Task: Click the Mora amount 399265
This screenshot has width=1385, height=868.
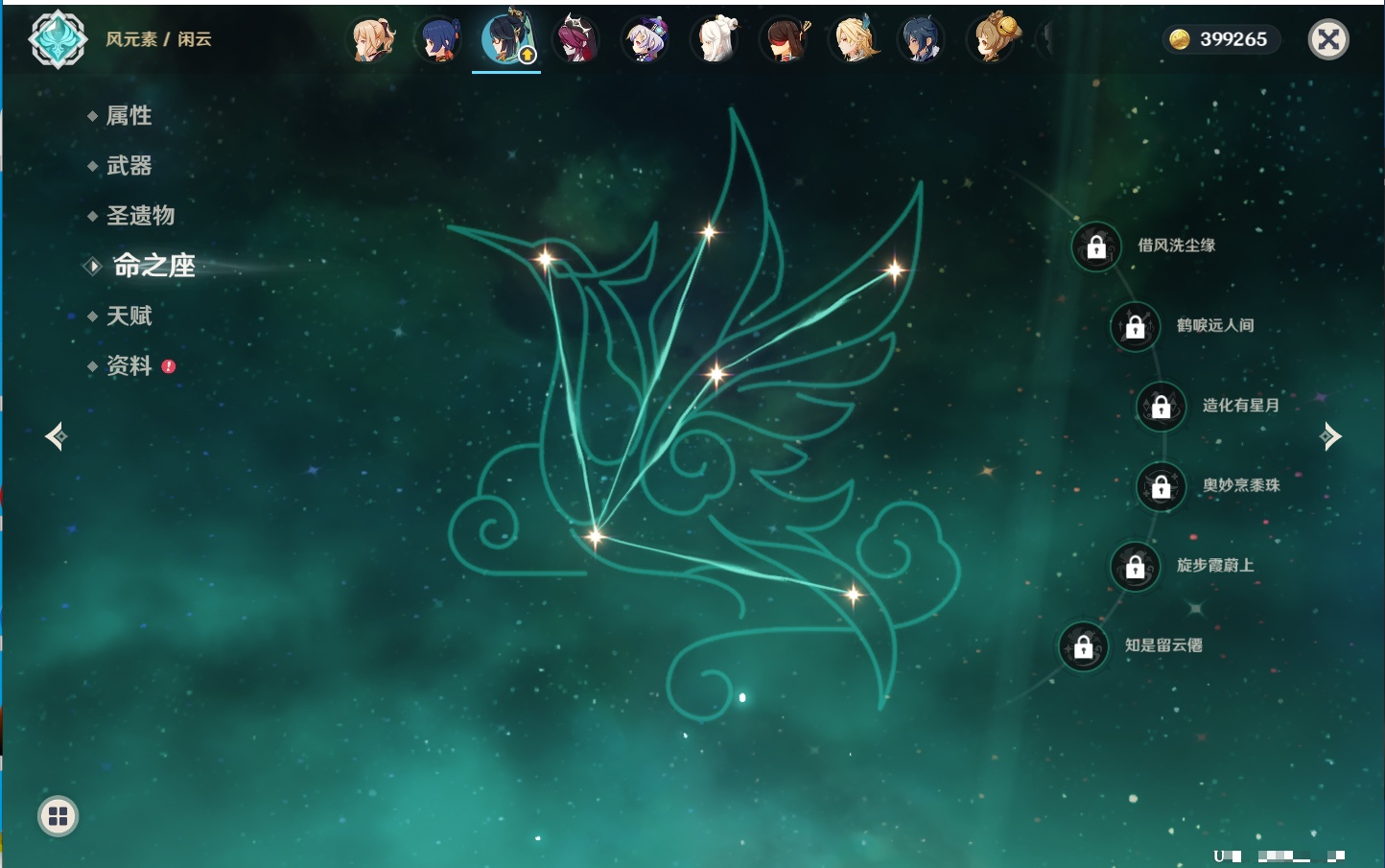Action: pyautogui.click(x=1233, y=39)
